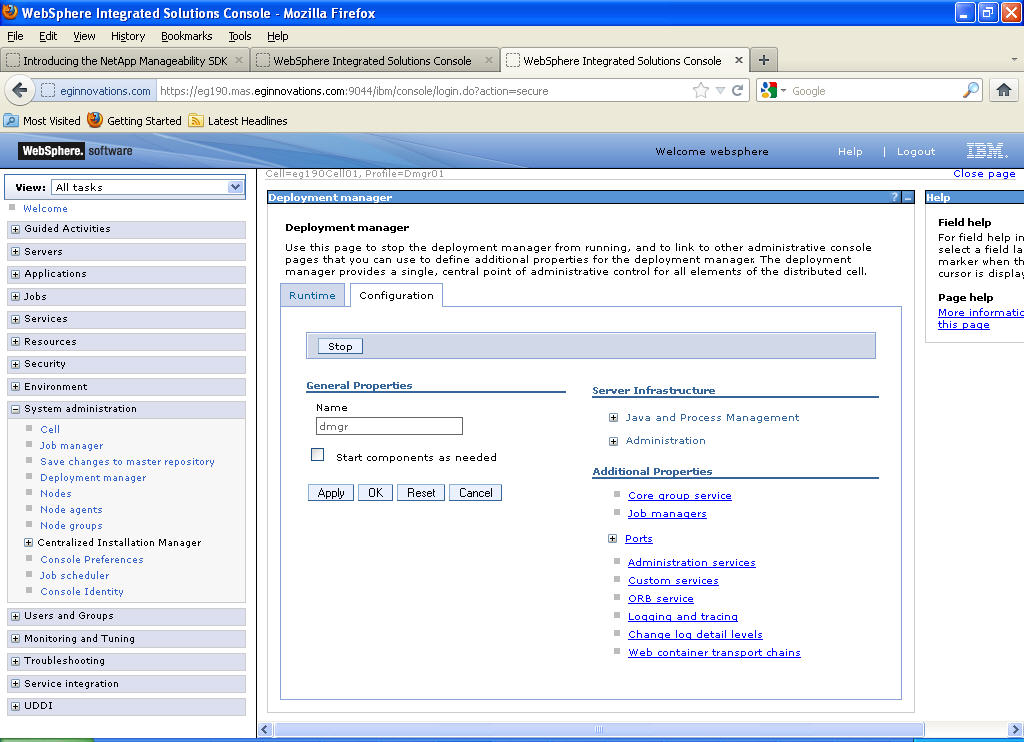Open the Tools menu
The height and width of the screenshot is (742, 1024).
point(240,36)
